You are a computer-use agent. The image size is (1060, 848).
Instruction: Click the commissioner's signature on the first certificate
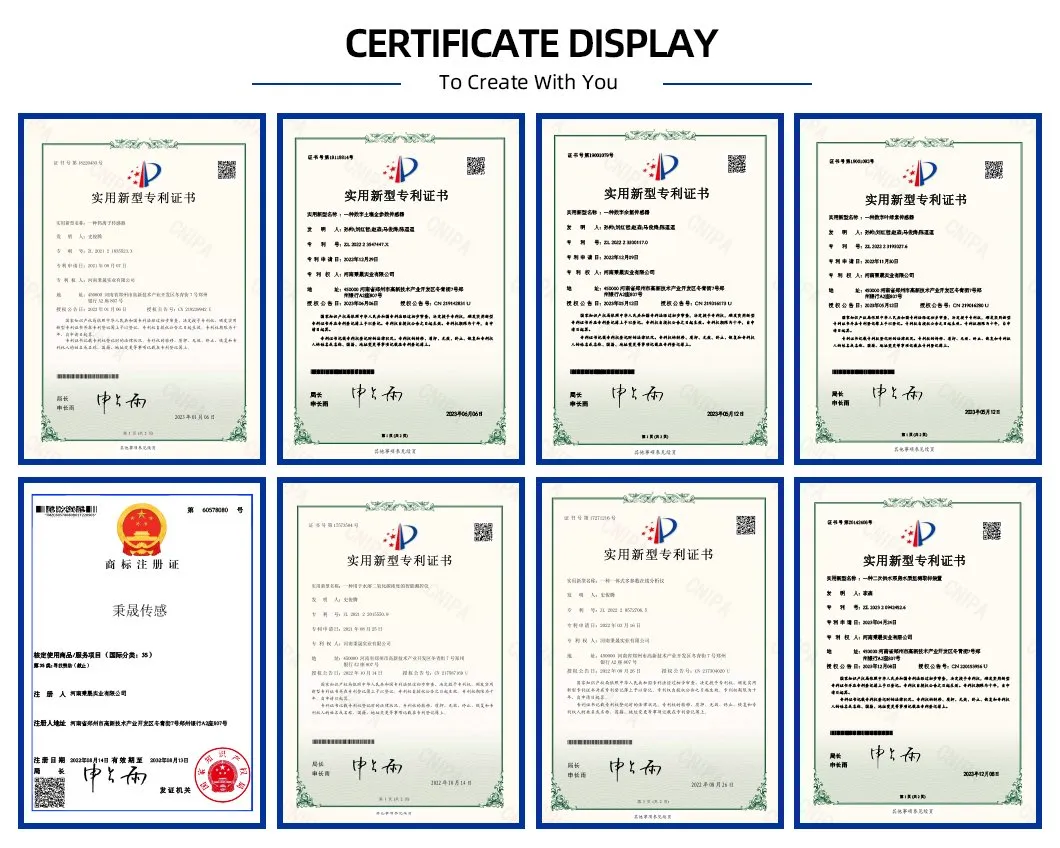(120, 399)
